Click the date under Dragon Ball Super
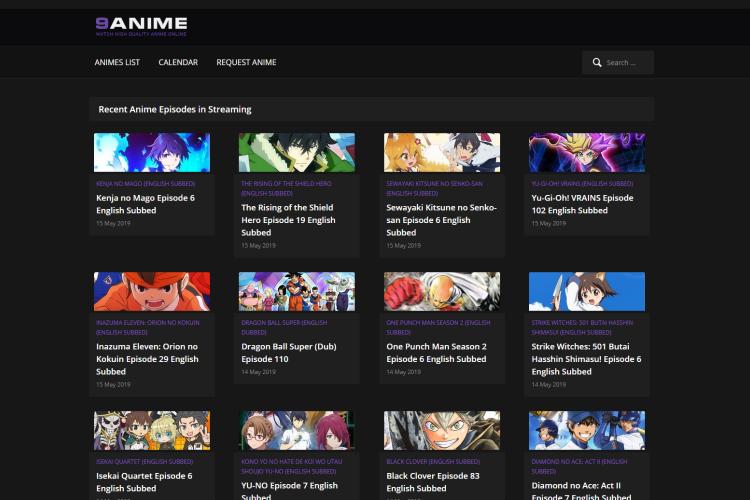The image size is (750, 500). click(258, 372)
